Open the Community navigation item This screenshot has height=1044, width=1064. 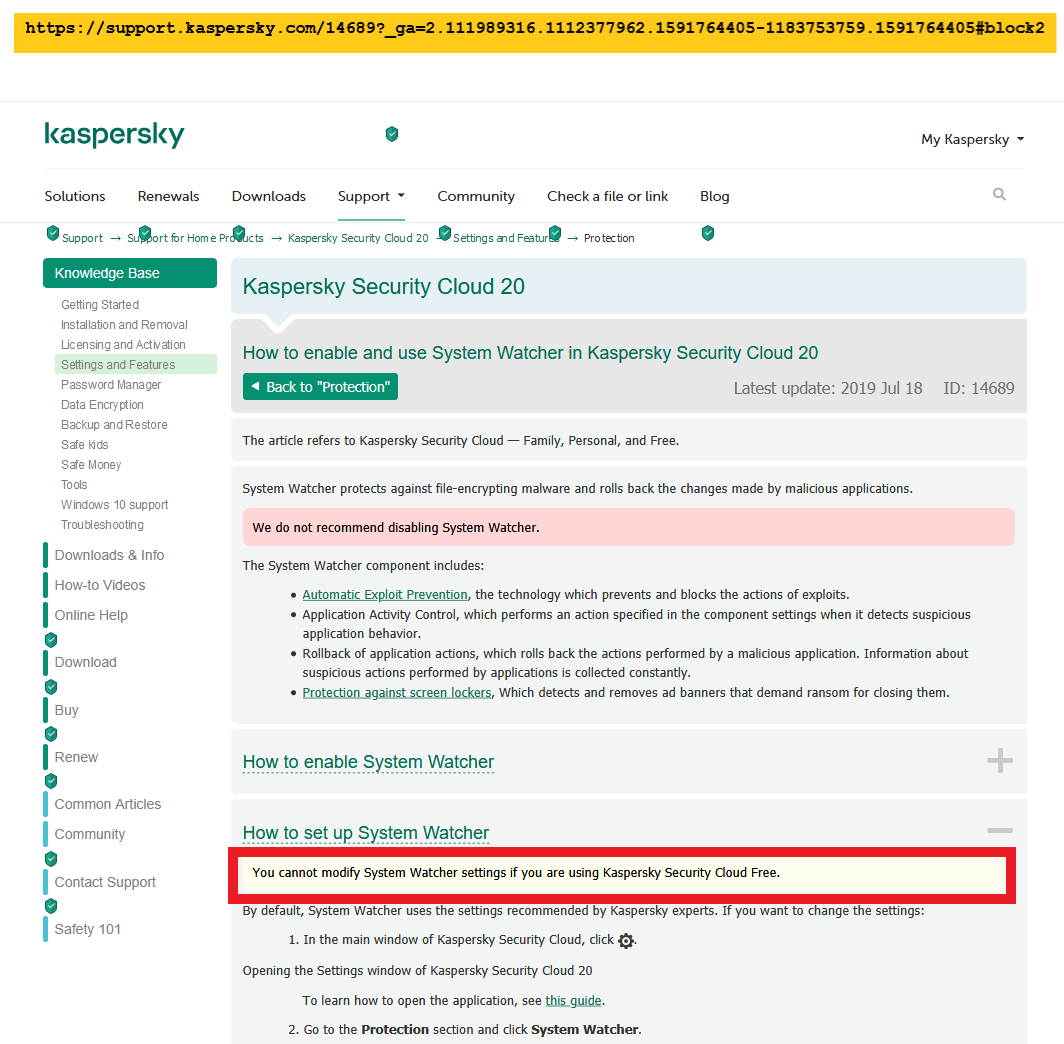[x=476, y=196]
